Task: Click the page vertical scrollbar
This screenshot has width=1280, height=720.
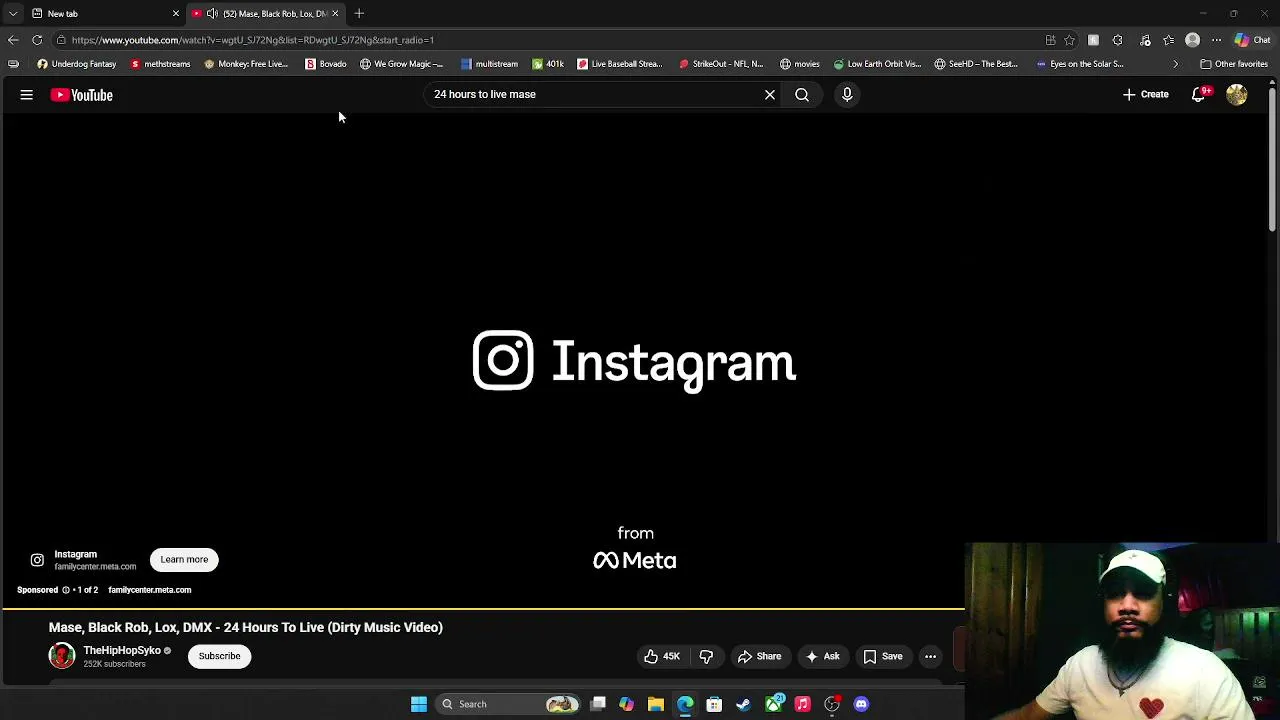Action: (1272, 158)
